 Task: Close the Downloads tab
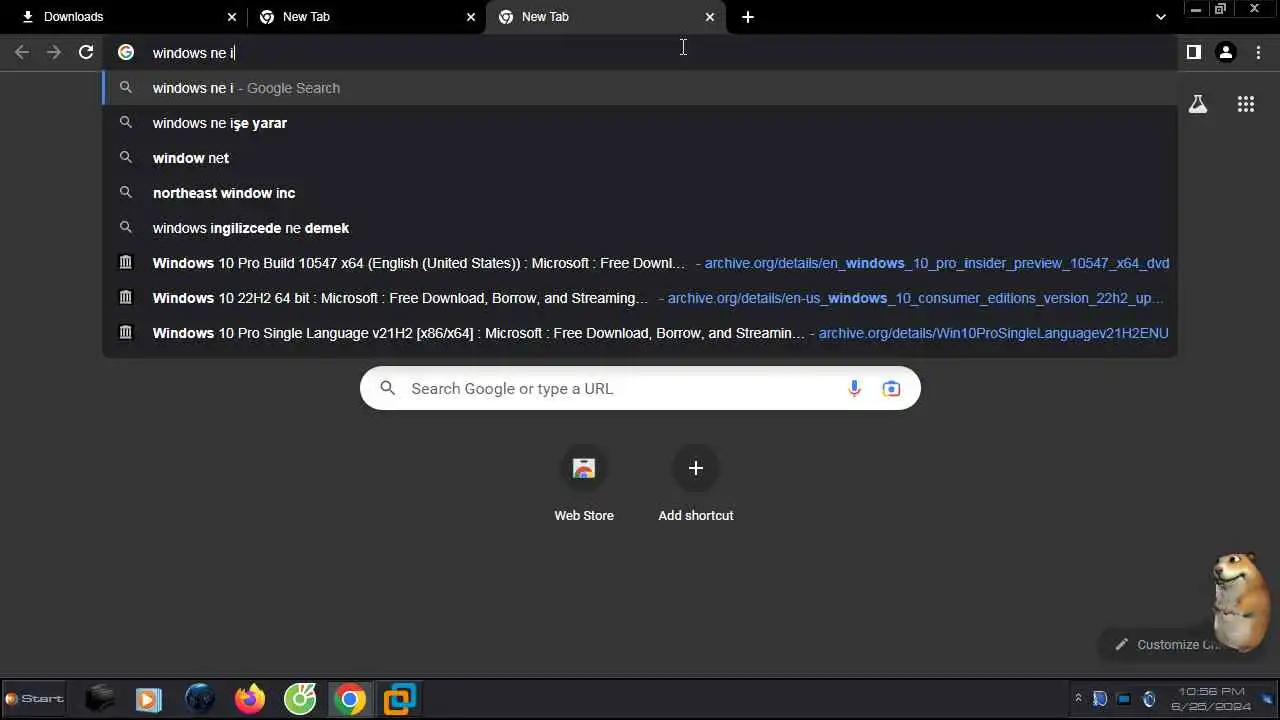(232, 17)
